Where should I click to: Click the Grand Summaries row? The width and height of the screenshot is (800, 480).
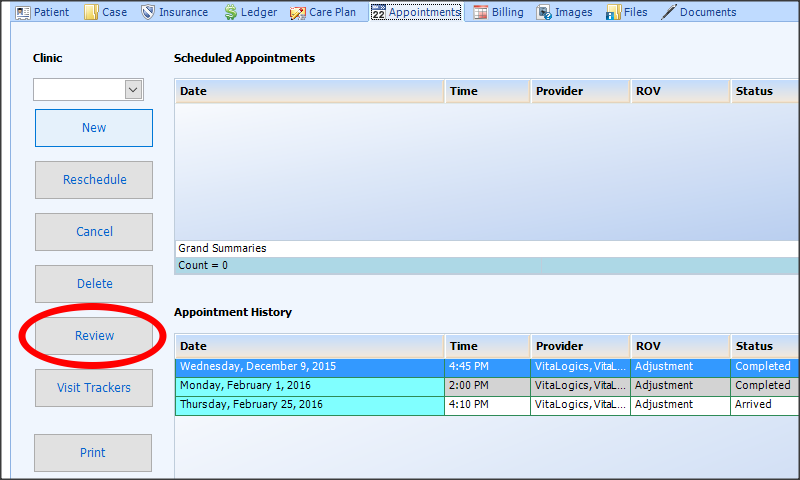coord(487,249)
